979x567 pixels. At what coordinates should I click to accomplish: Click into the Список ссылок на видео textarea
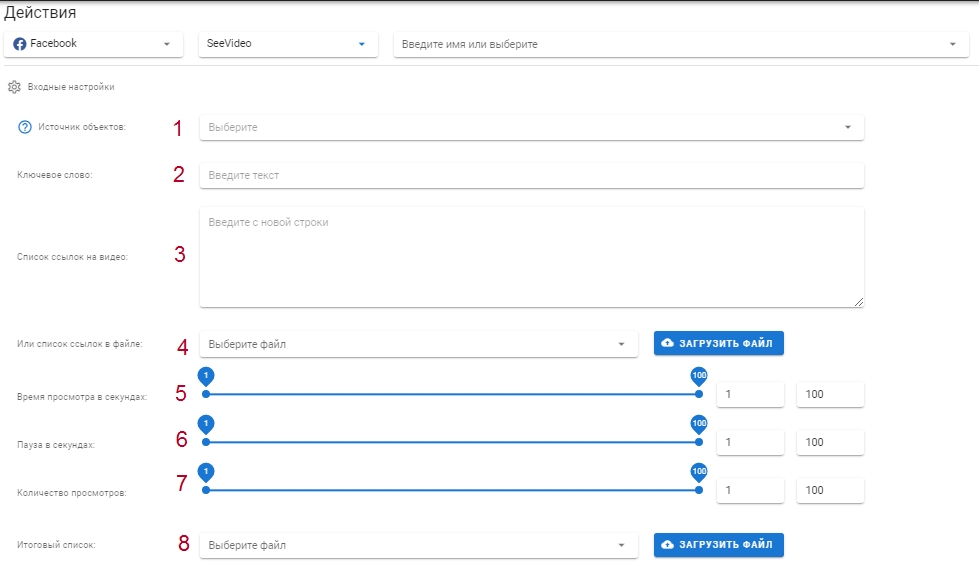point(531,257)
